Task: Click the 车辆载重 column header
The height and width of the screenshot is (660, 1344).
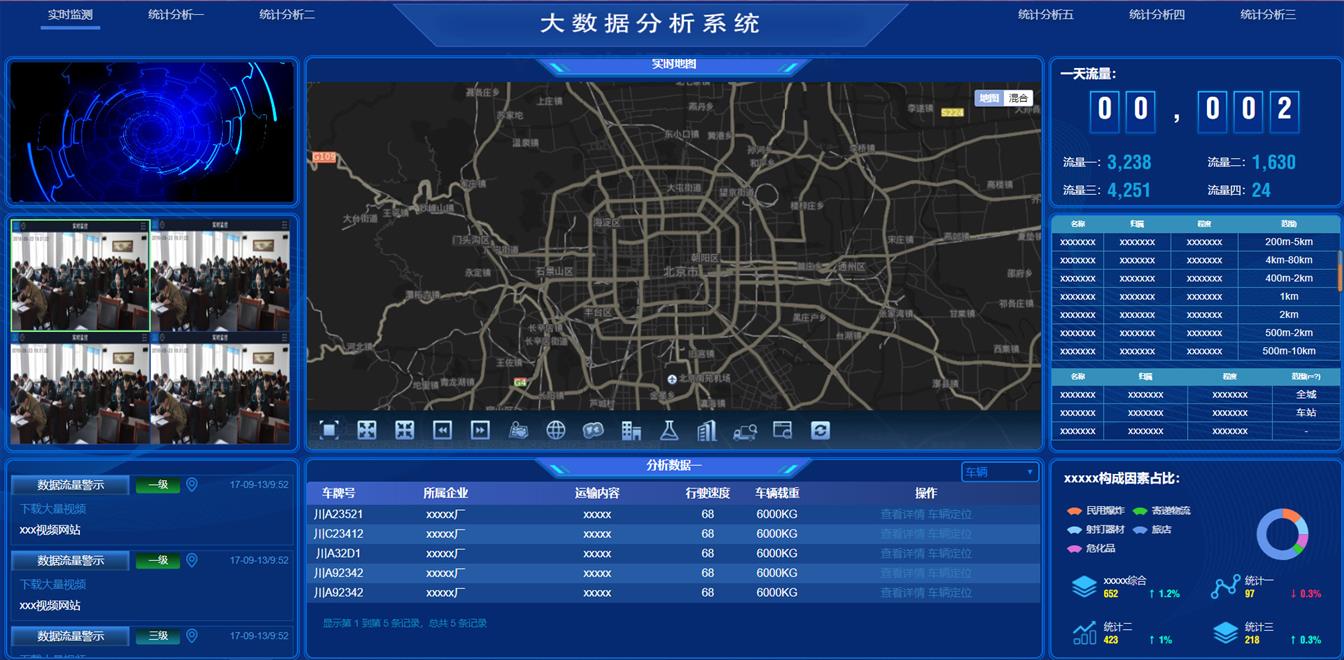Action: 777,493
